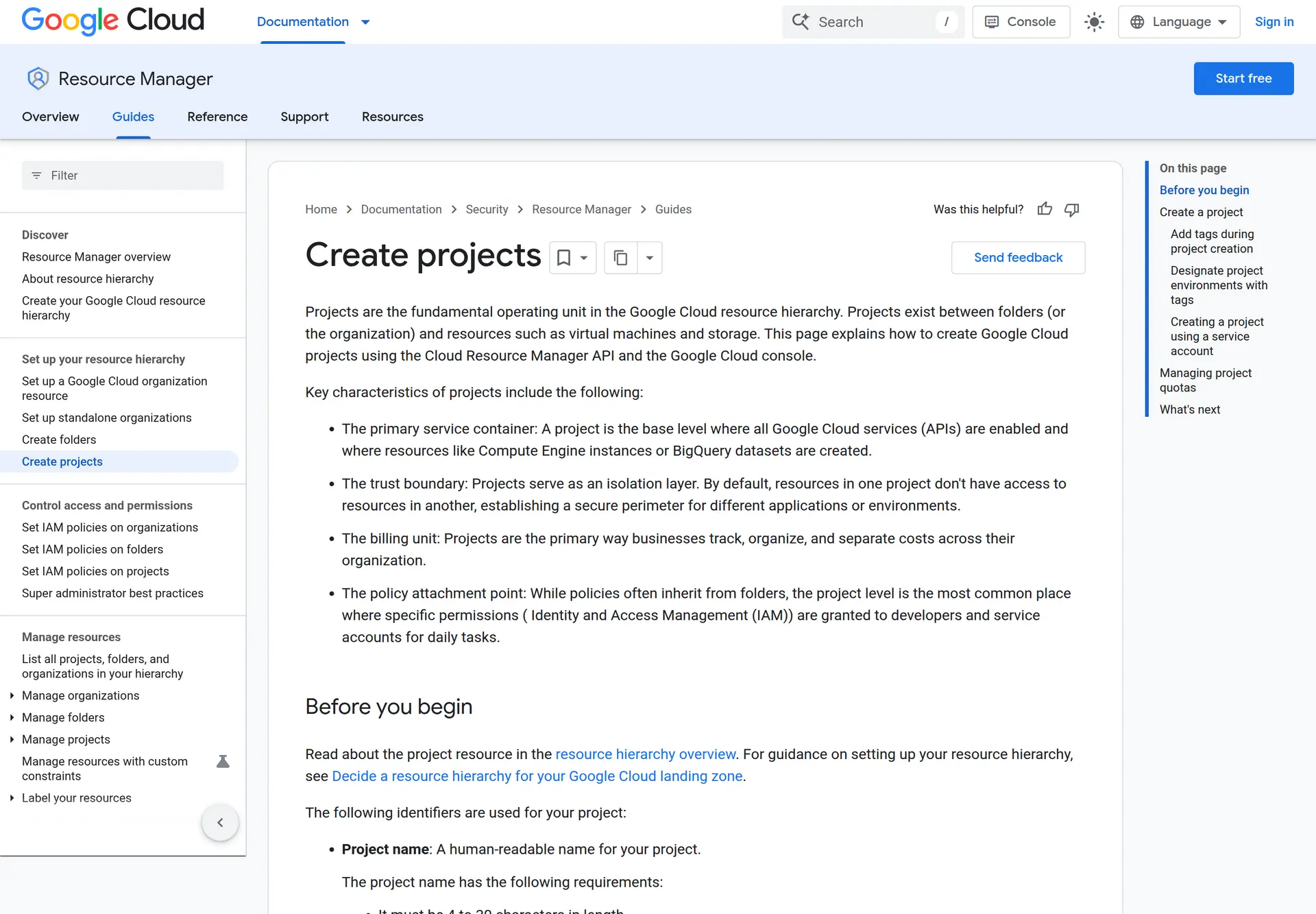Open the bookmark dropdown caret

click(x=584, y=258)
